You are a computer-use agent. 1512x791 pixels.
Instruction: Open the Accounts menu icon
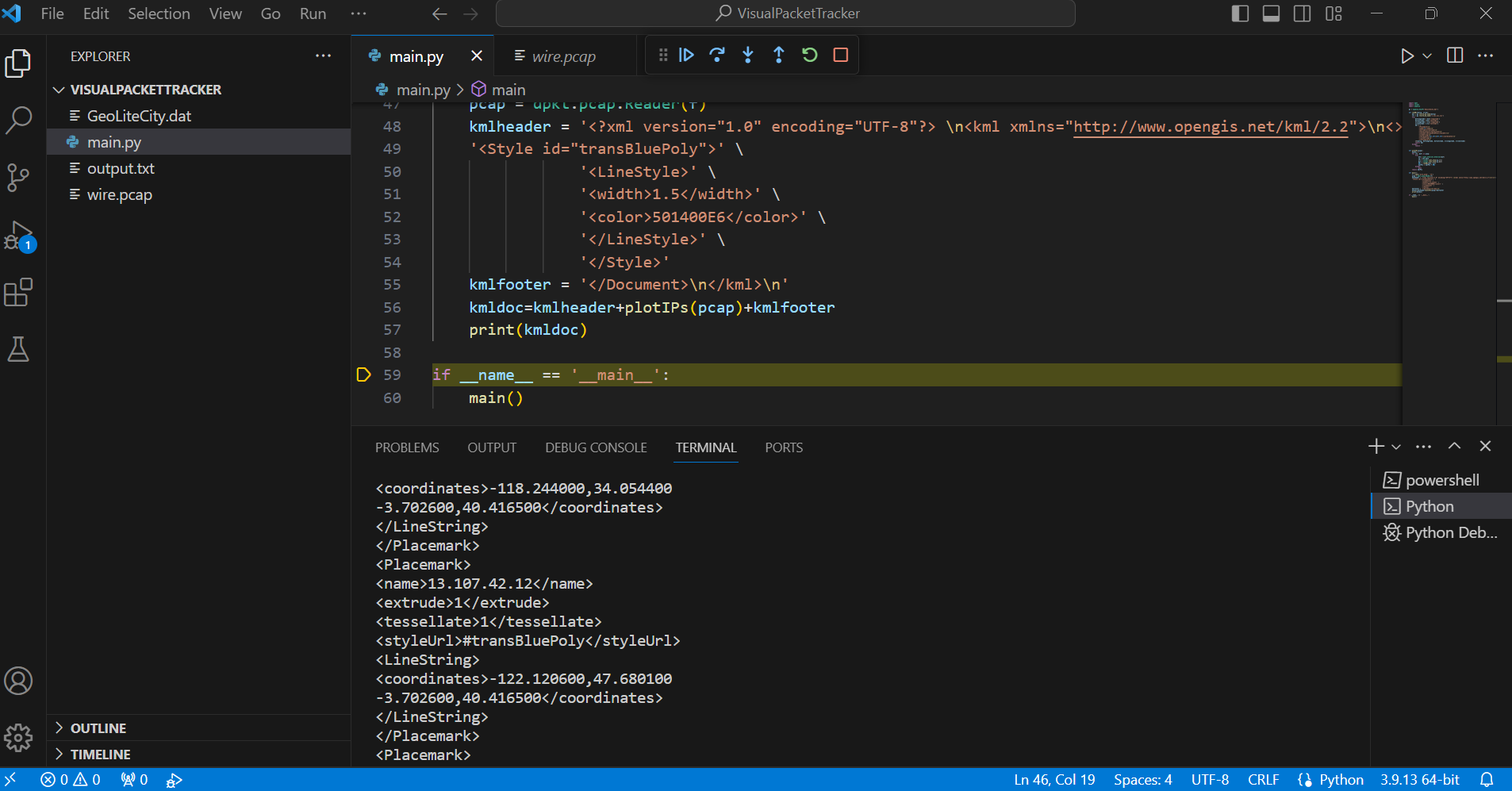point(18,681)
